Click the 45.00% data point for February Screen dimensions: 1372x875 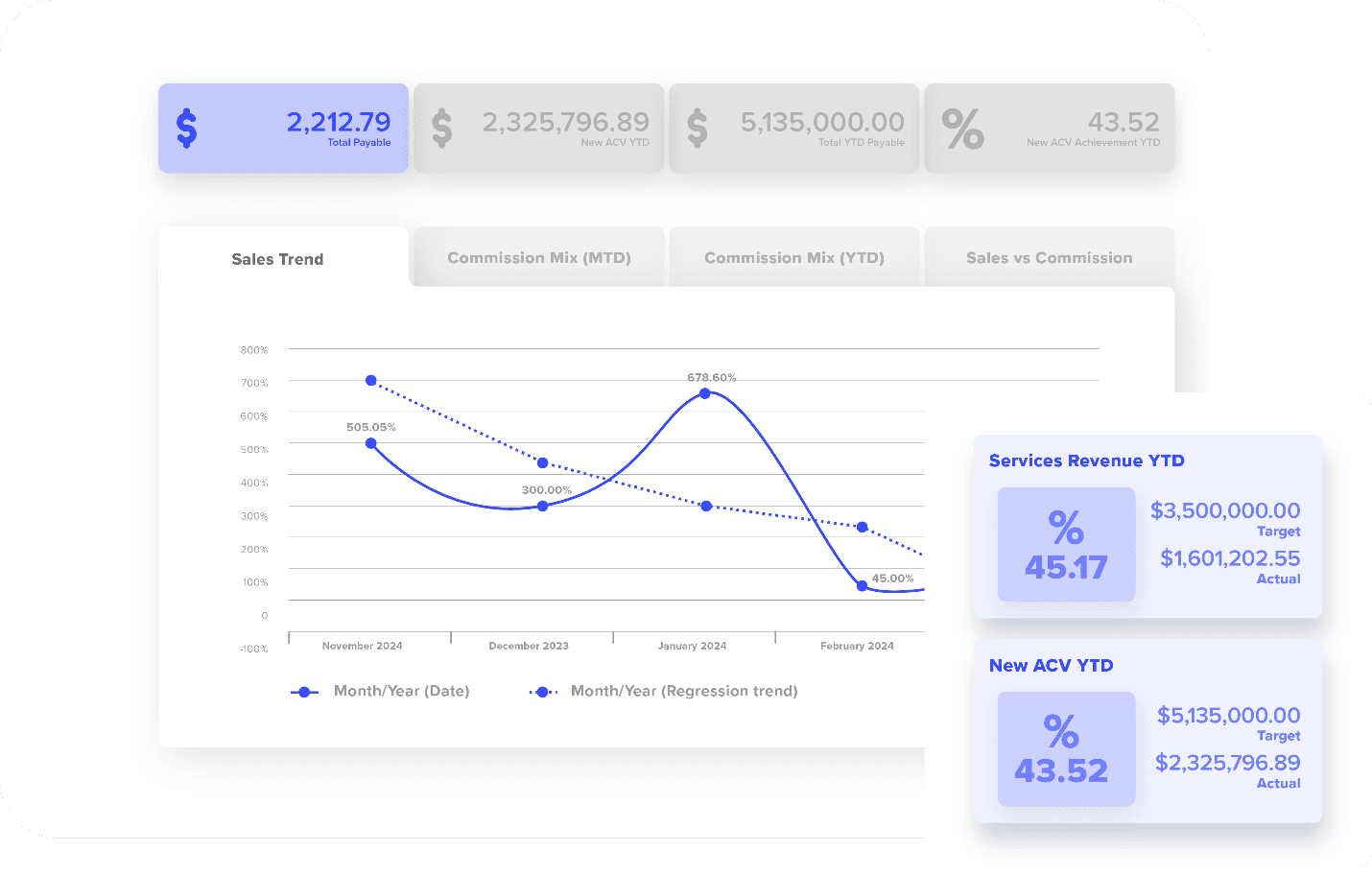(862, 585)
